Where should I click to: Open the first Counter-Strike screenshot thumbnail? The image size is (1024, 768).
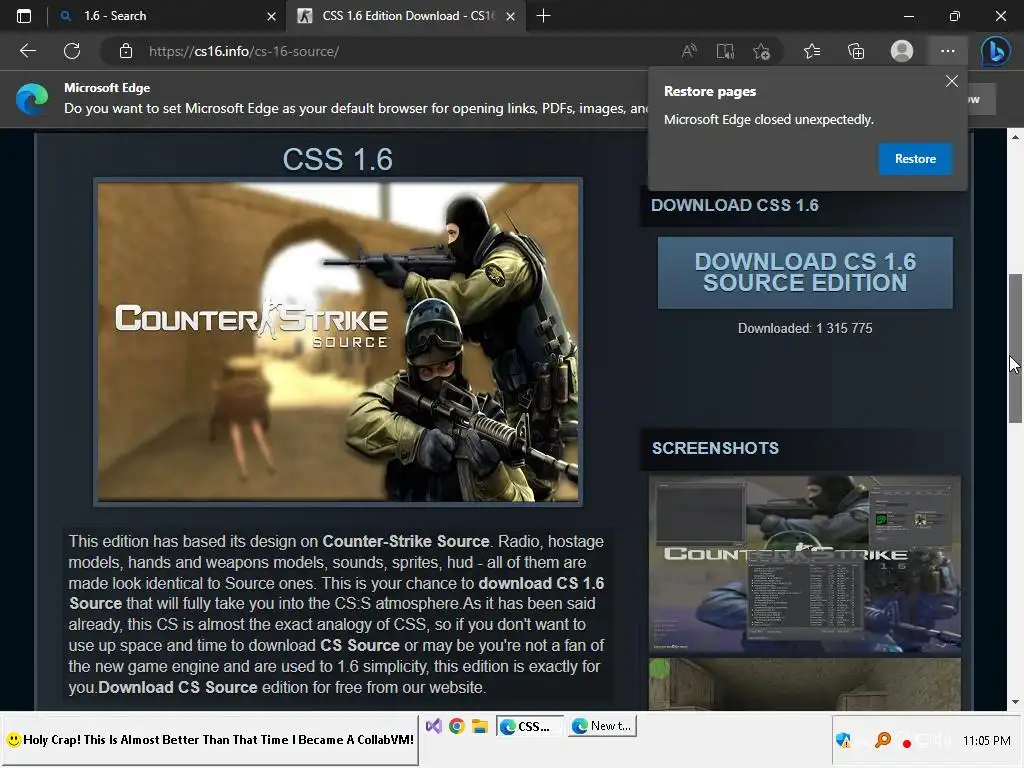tap(805, 564)
